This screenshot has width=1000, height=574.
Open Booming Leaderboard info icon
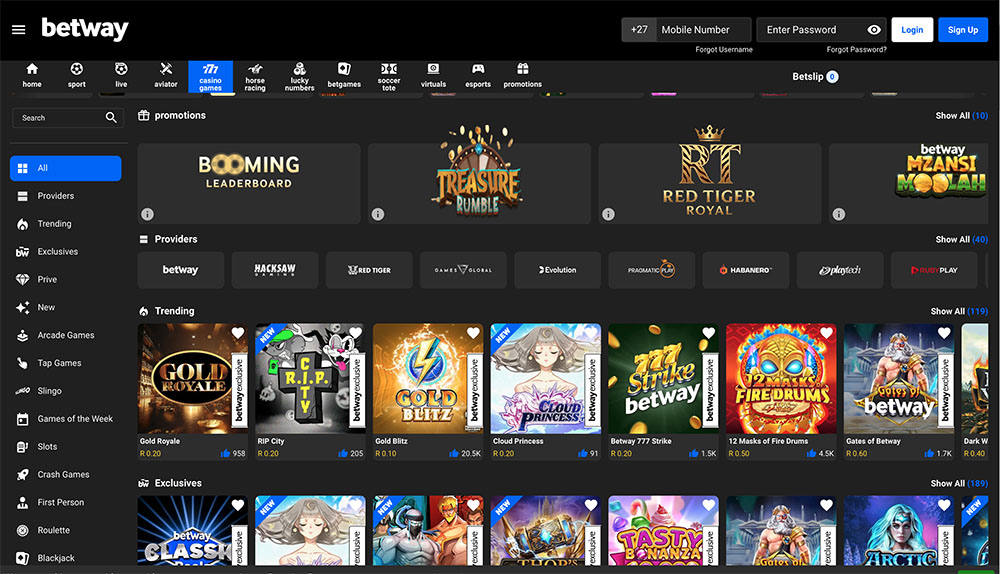(147, 214)
